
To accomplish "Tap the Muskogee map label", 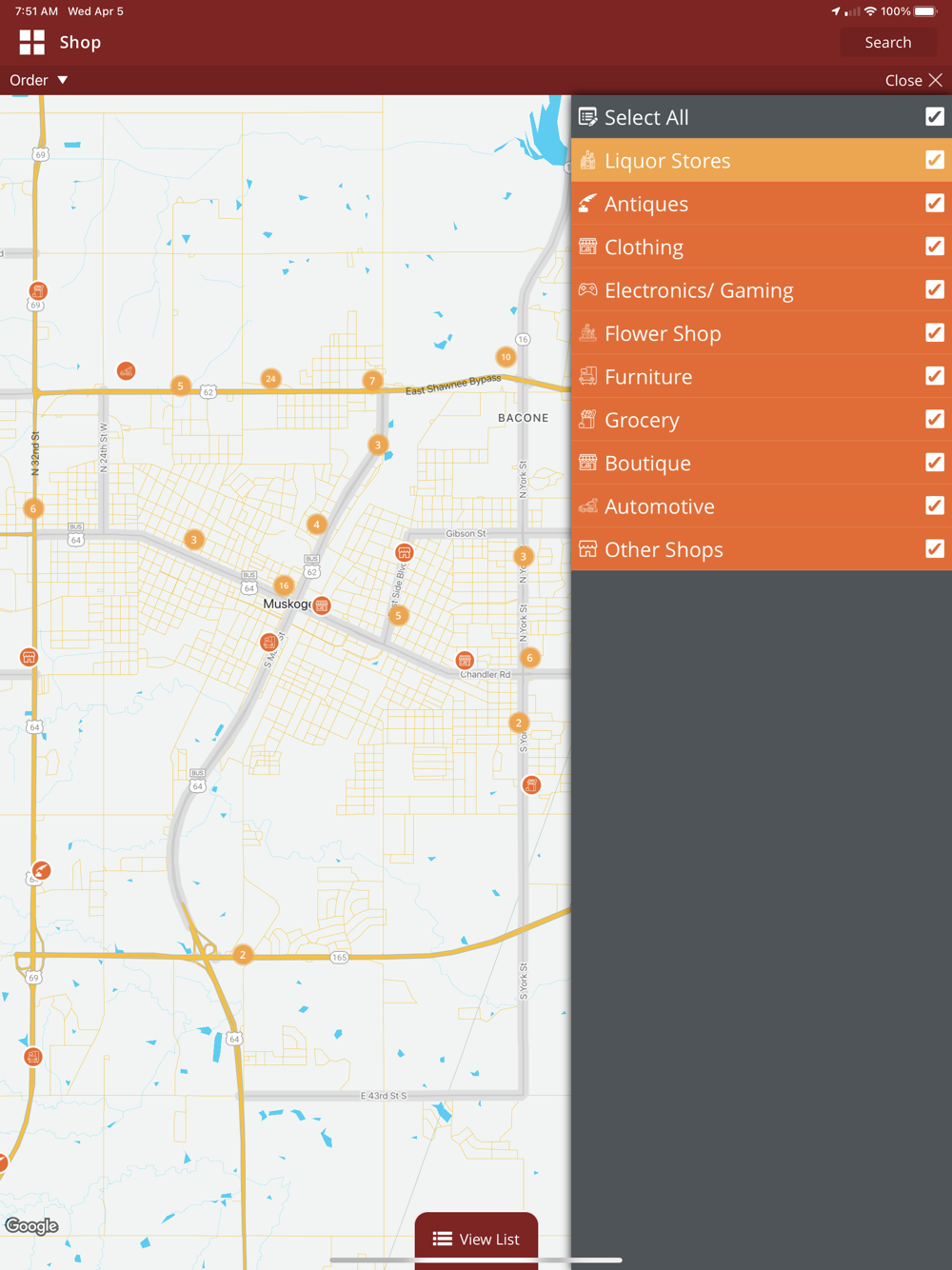I will (x=287, y=604).
